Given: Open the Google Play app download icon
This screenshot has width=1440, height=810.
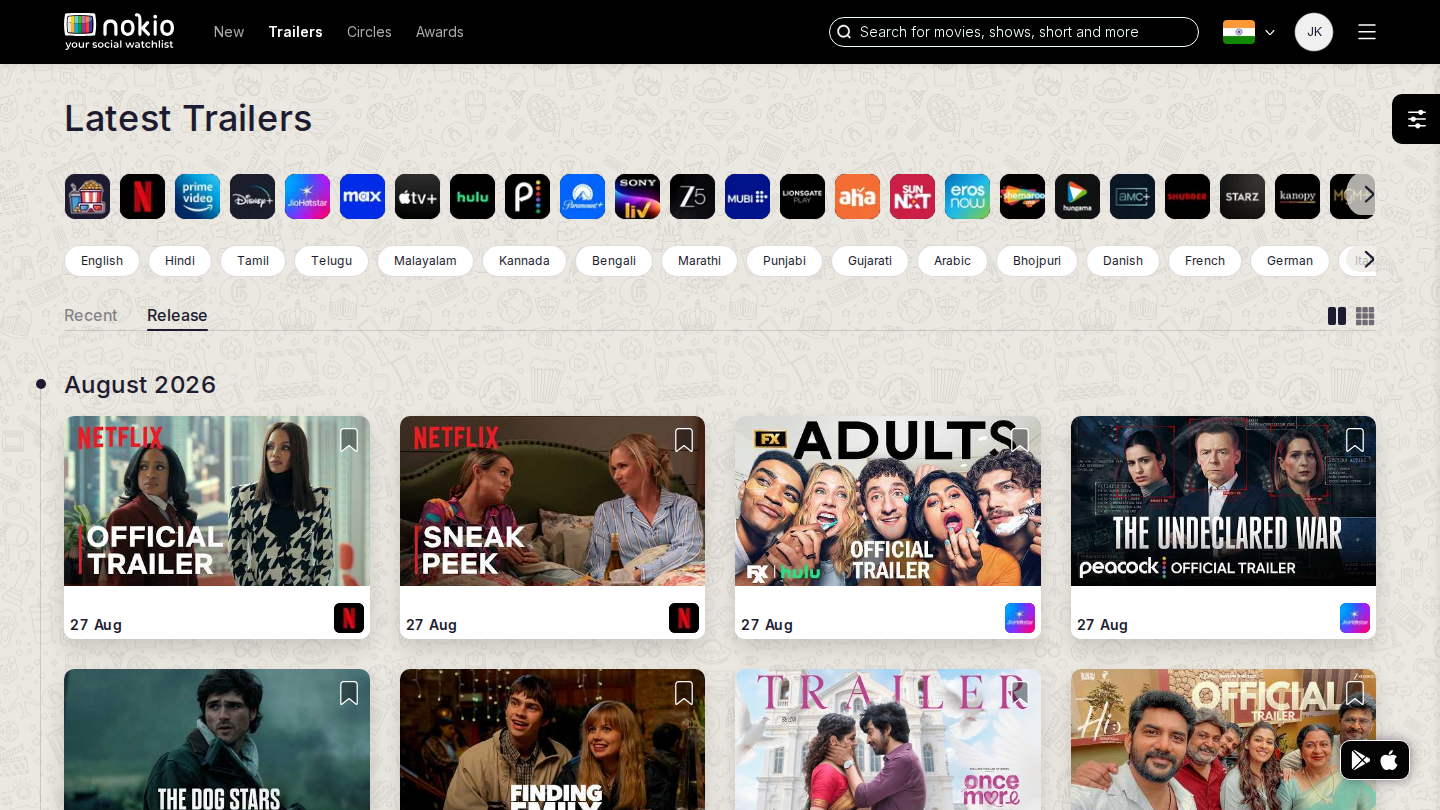Looking at the screenshot, I should (x=1360, y=760).
